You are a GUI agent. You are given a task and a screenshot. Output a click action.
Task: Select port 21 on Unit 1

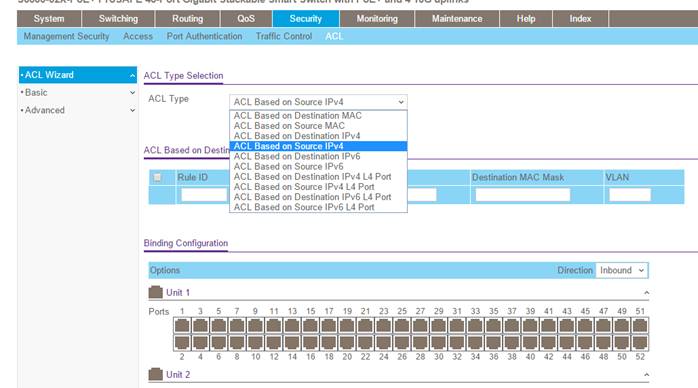click(x=365, y=326)
